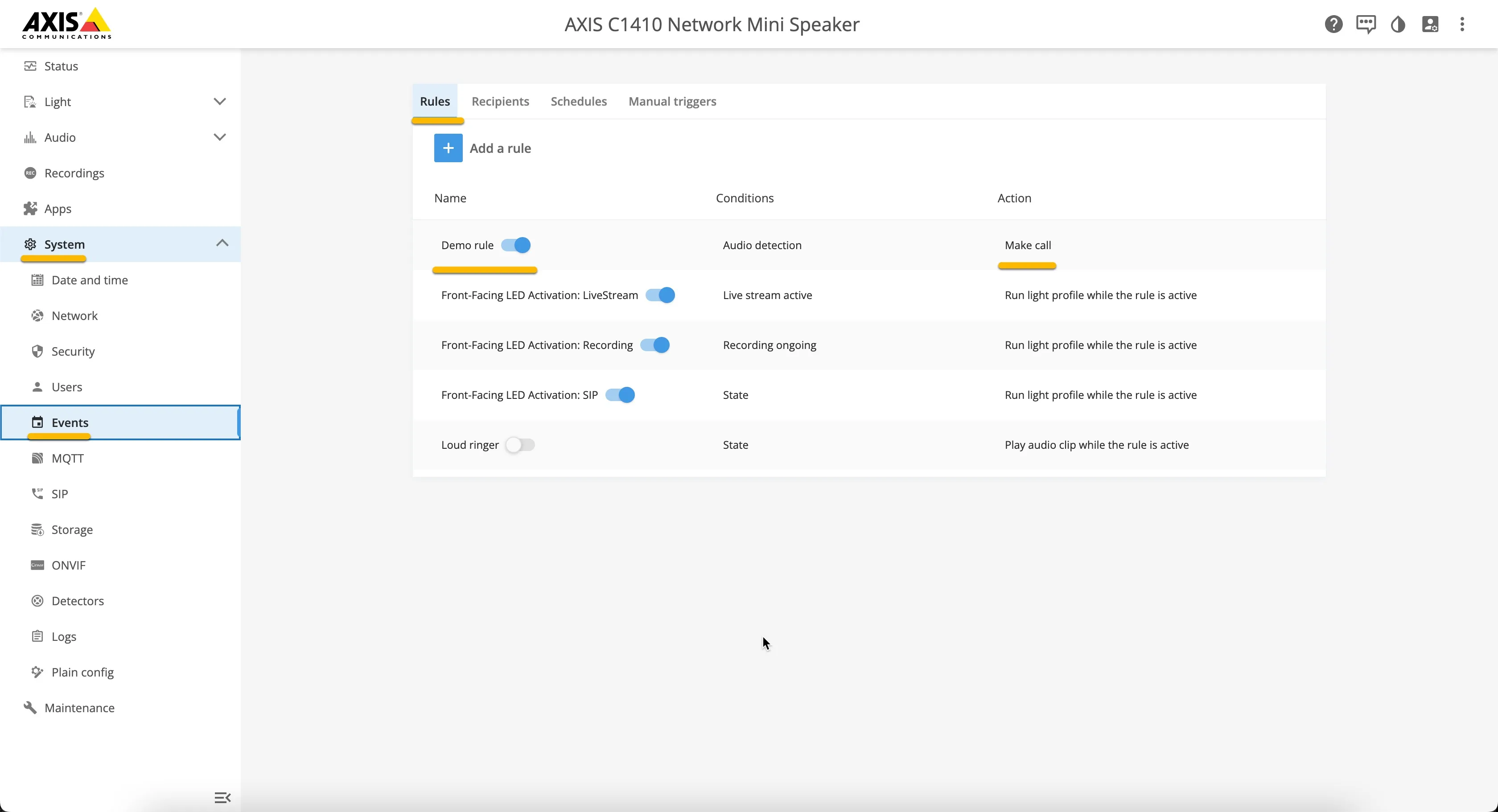Click the blue plus add rule button
The image size is (1498, 812).
(448, 148)
